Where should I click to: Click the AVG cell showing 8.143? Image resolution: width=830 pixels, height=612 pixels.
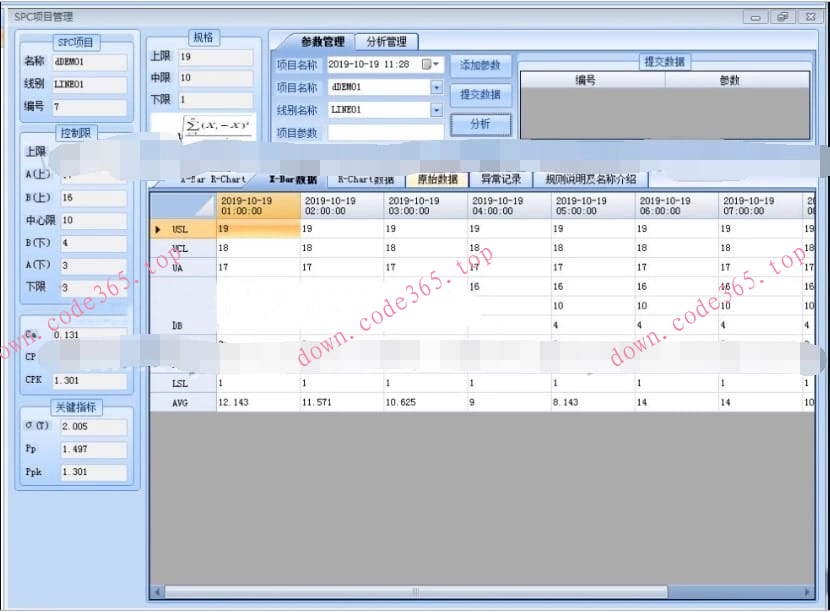point(593,403)
